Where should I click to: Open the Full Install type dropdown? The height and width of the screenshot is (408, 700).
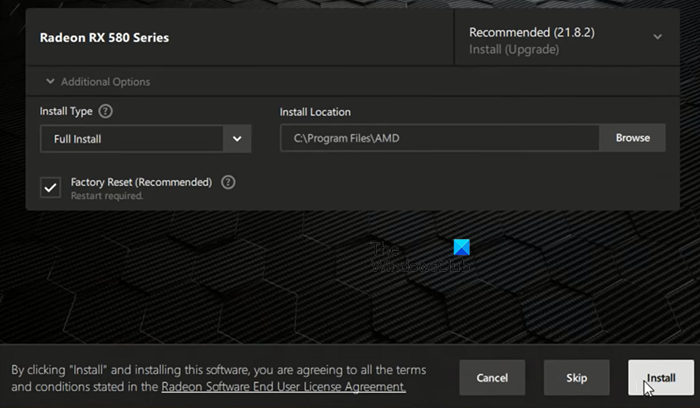pyautogui.click(x=146, y=139)
